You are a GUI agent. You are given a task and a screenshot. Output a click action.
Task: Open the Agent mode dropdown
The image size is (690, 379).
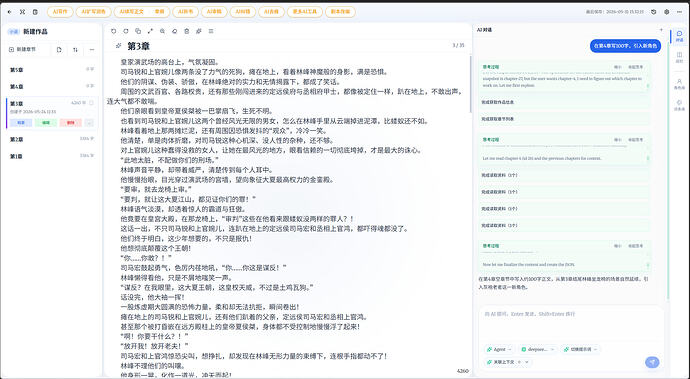[499, 349]
